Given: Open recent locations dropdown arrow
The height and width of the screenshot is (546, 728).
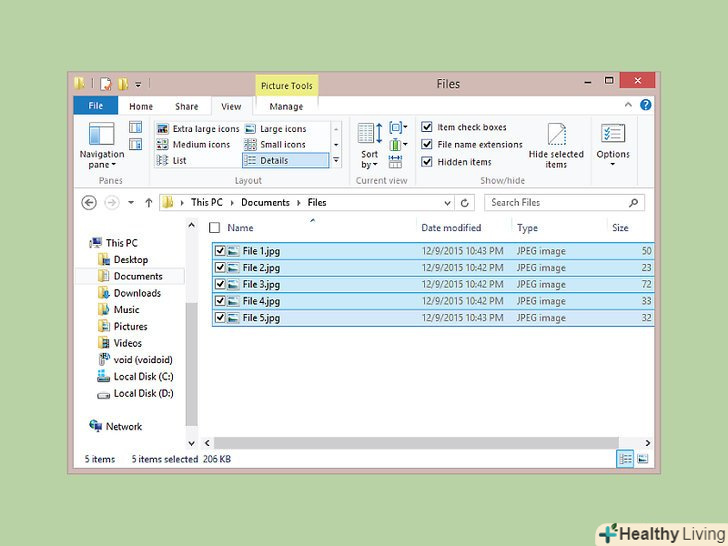Looking at the screenshot, I should [131, 202].
